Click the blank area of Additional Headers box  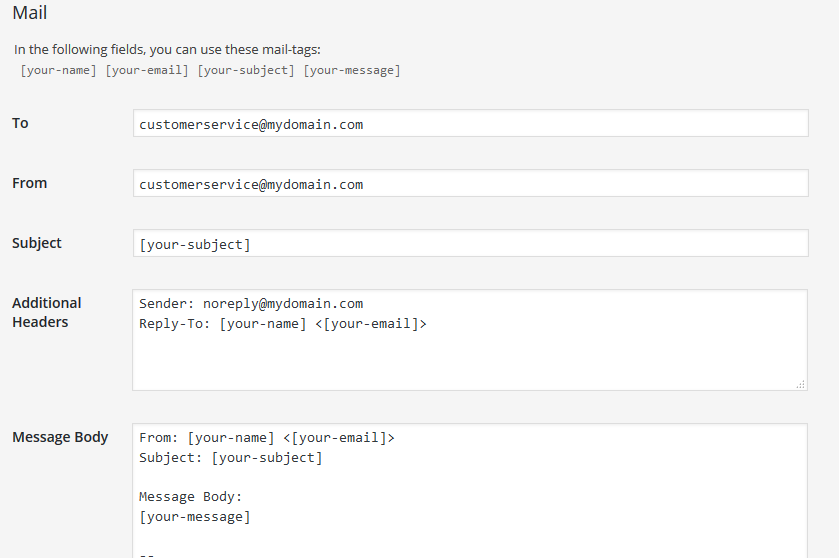[x=470, y=360]
